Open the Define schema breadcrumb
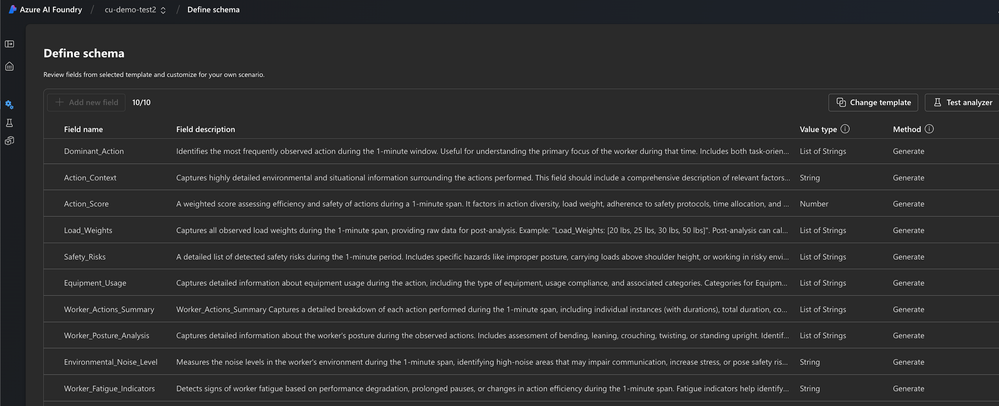This screenshot has width=999, height=406. (213, 10)
